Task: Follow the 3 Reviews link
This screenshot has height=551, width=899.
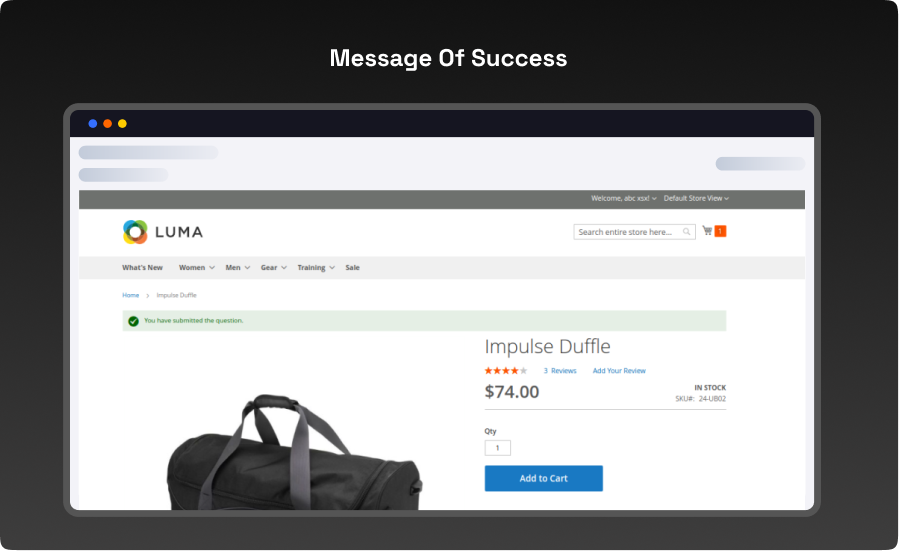Action: point(560,371)
